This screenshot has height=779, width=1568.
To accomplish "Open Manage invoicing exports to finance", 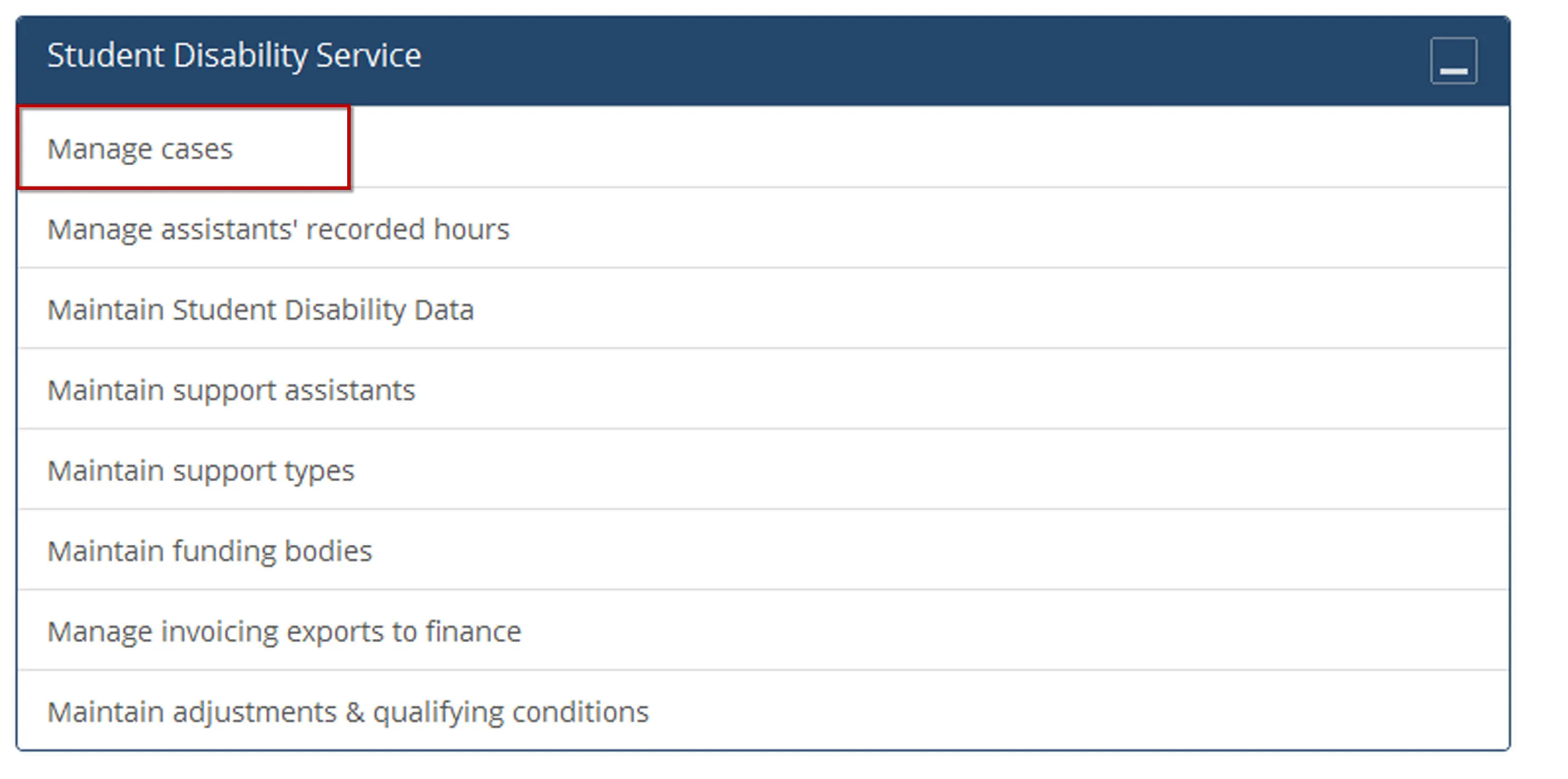I will (284, 631).
